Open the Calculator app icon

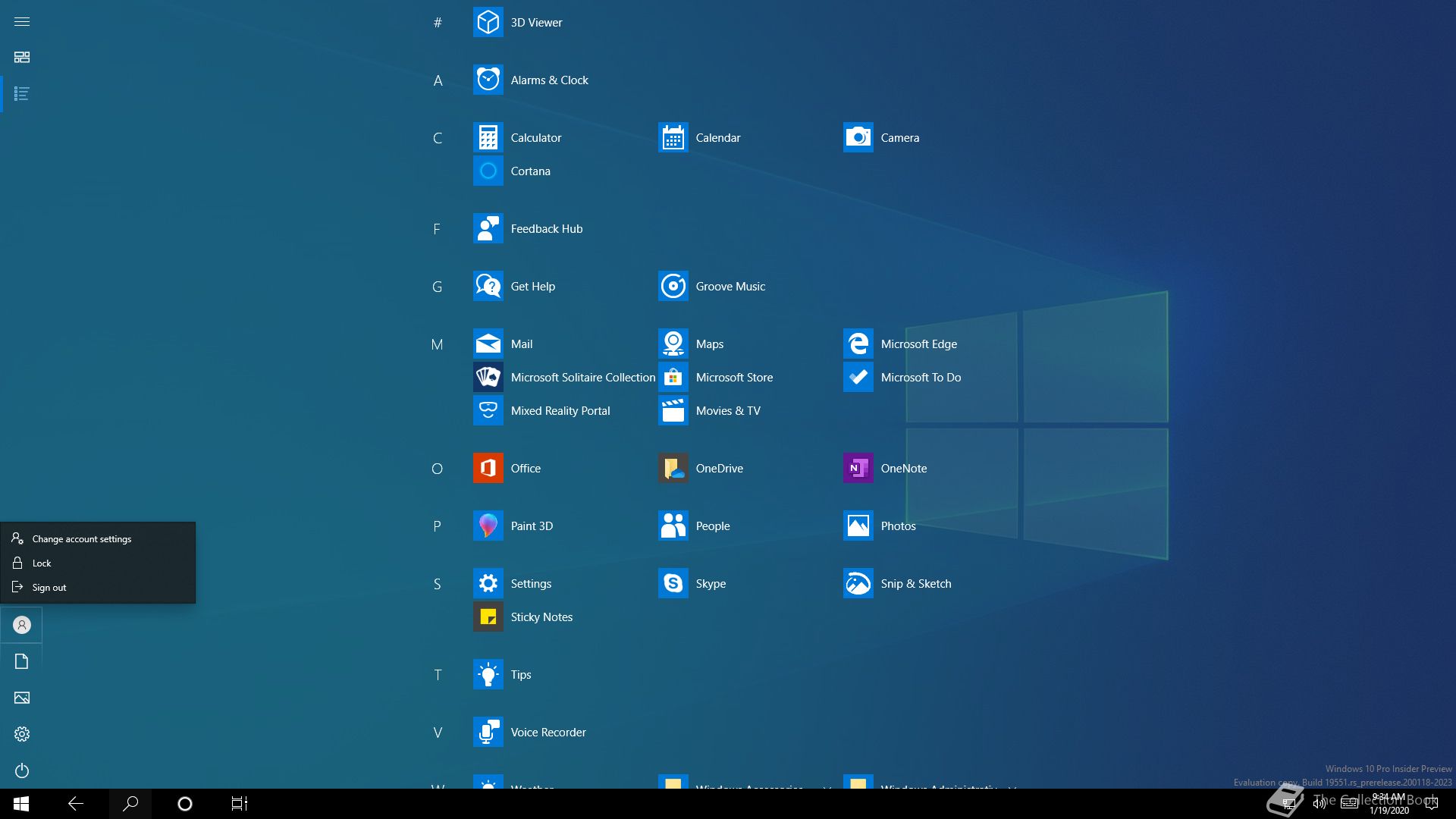point(488,137)
